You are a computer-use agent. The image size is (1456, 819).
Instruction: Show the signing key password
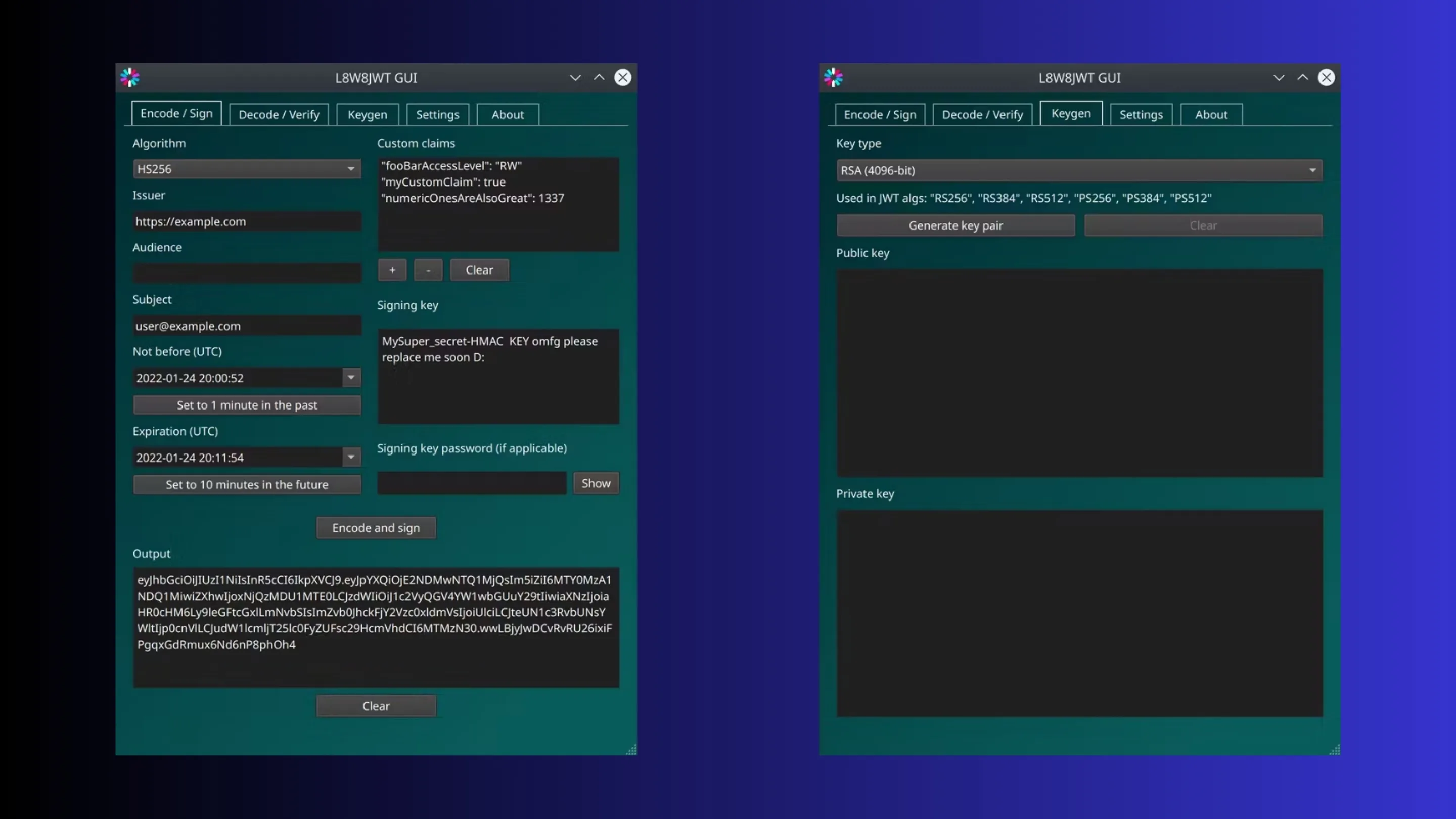[x=597, y=483]
